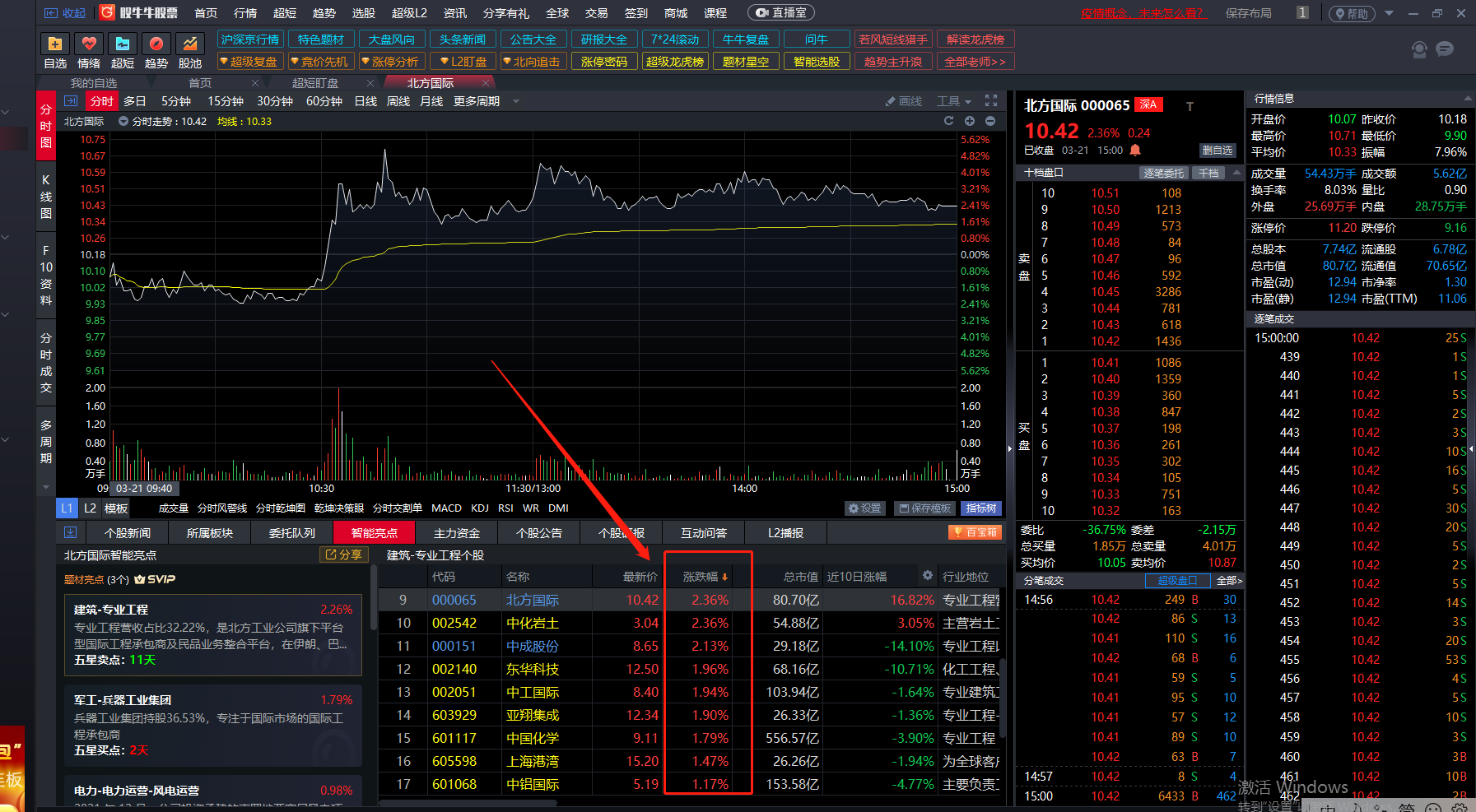
Task: Select the MACD indicator
Action: click(446, 508)
